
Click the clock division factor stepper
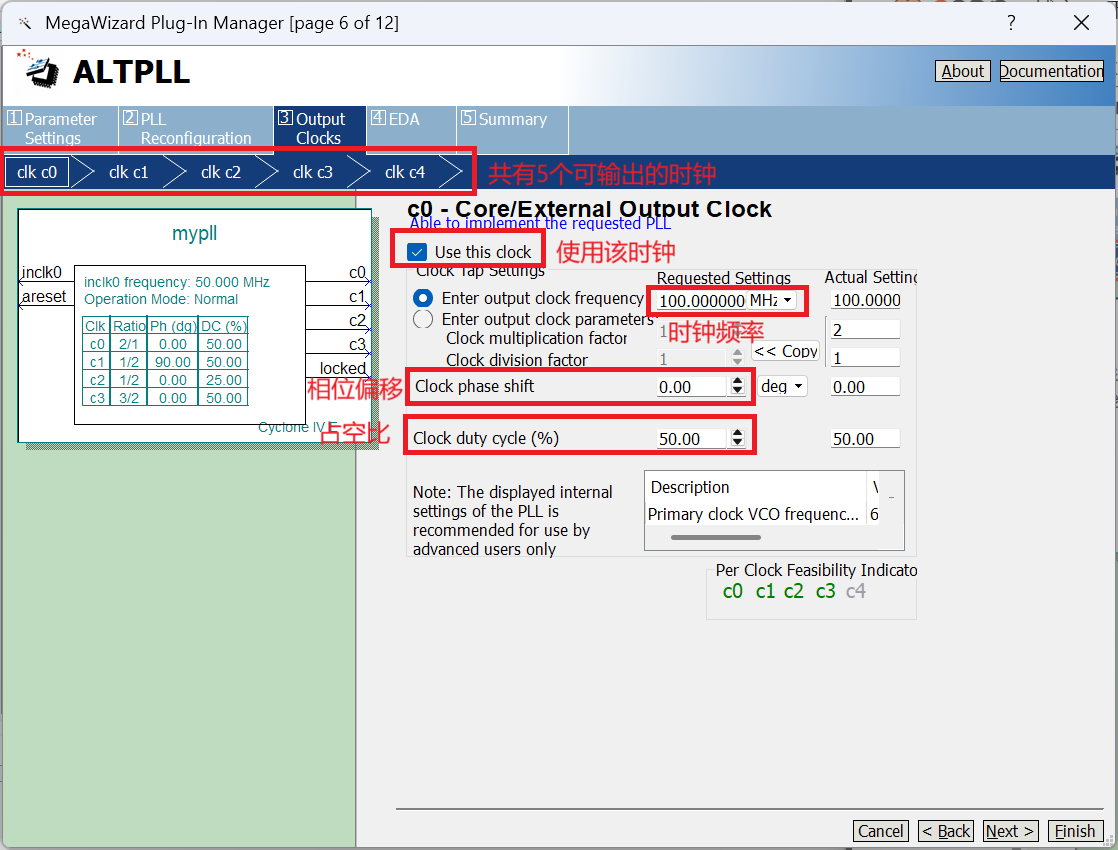737,357
